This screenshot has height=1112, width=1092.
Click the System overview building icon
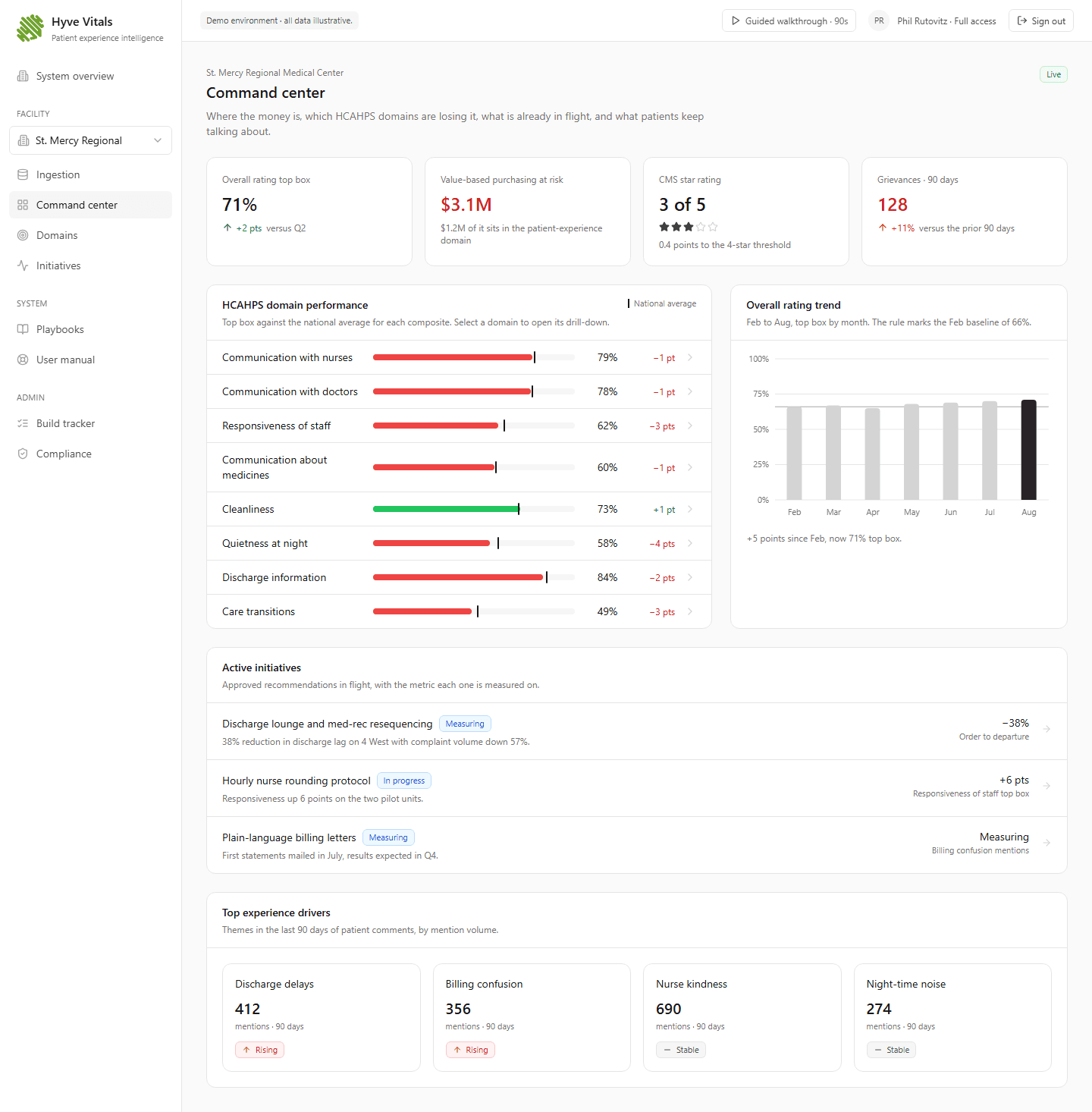click(23, 76)
